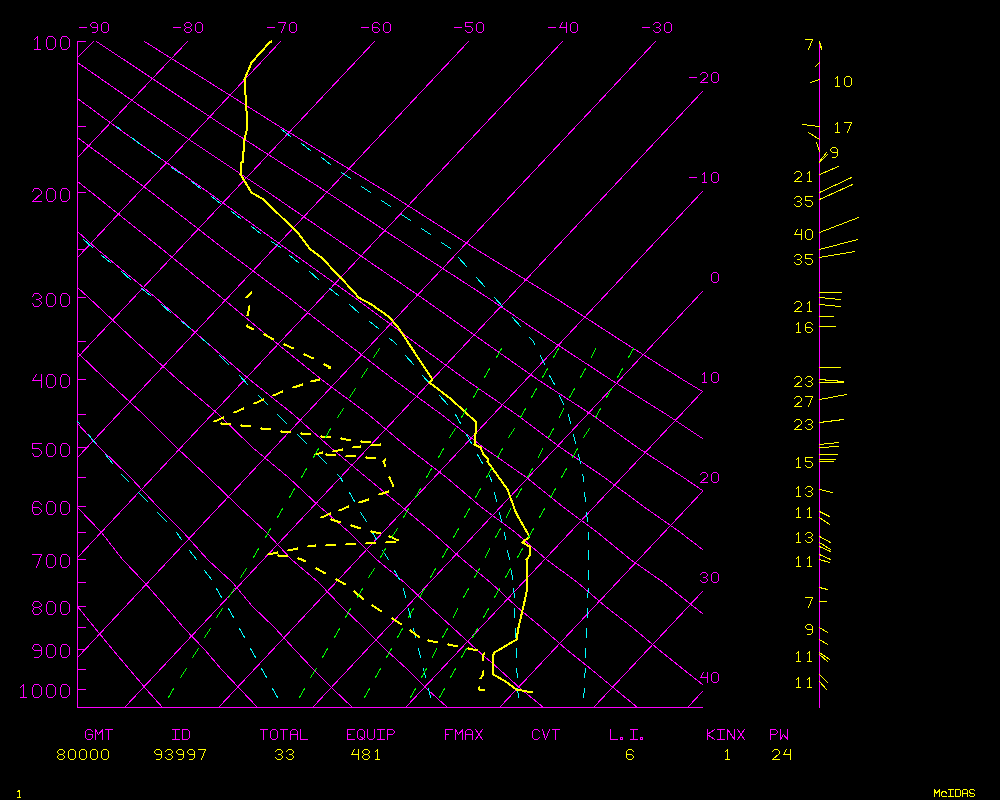This screenshot has width=1000, height=800.
Task: Select the 1000 pressure level label
Action: point(46,691)
